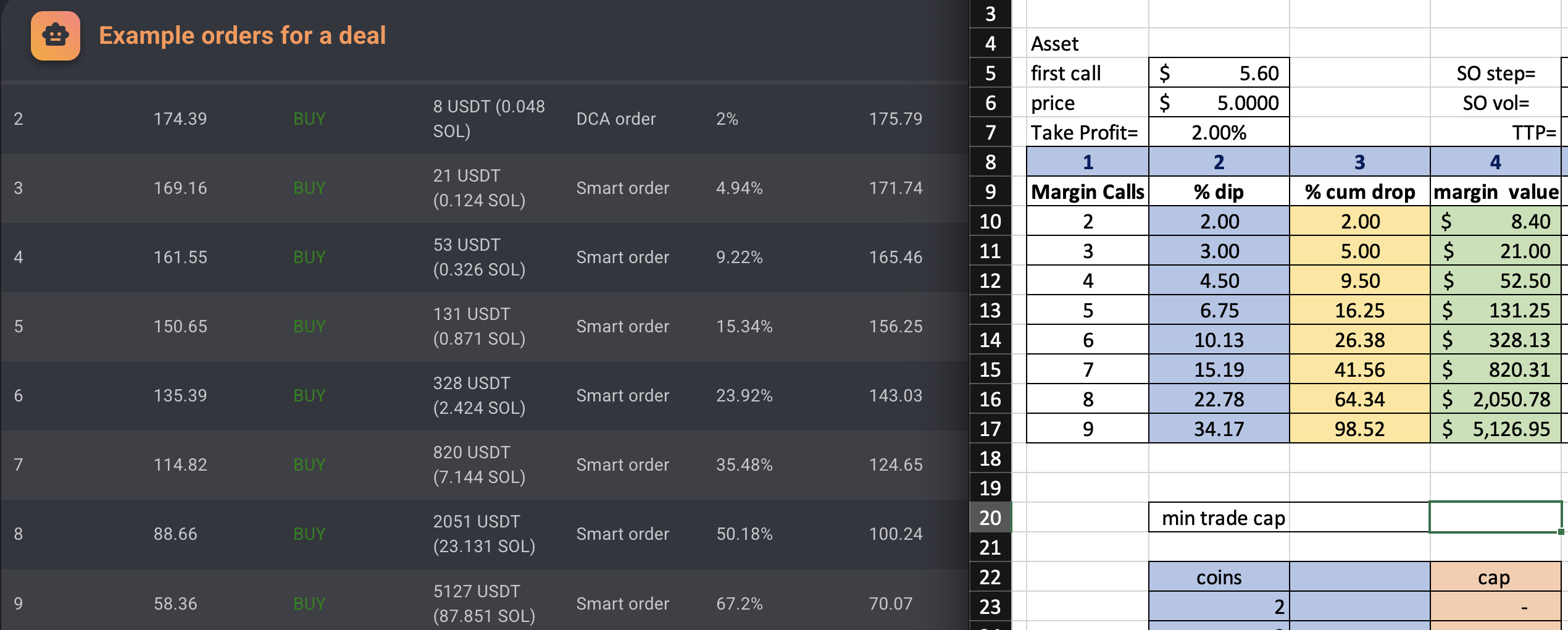This screenshot has height=630, width=1568.
Task: Select the 5127 USDT Smart order row
Action: coord(485,603)
